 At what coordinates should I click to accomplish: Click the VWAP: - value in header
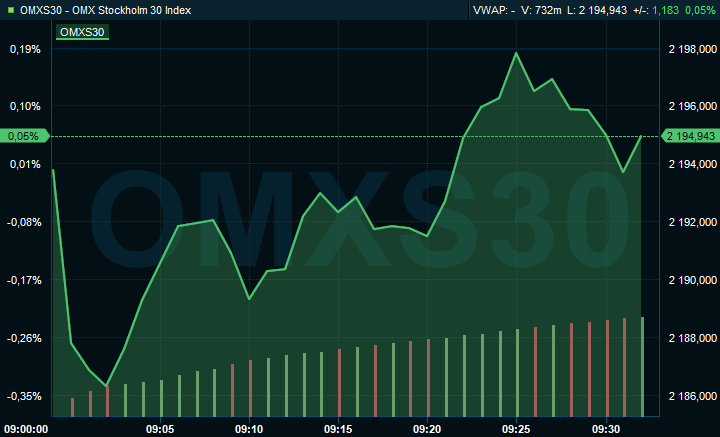coord(494,10)
